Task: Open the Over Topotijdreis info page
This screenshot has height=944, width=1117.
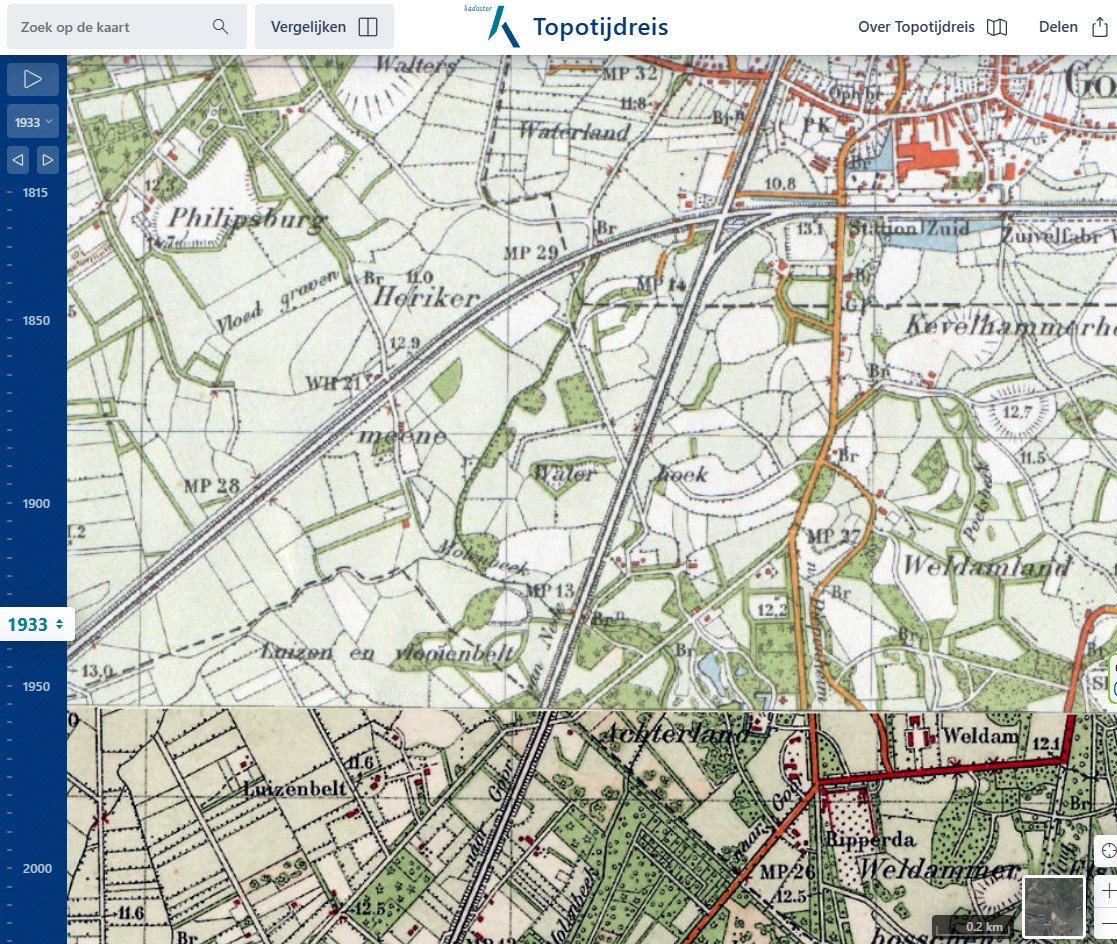Action: [x=932, y=27]
